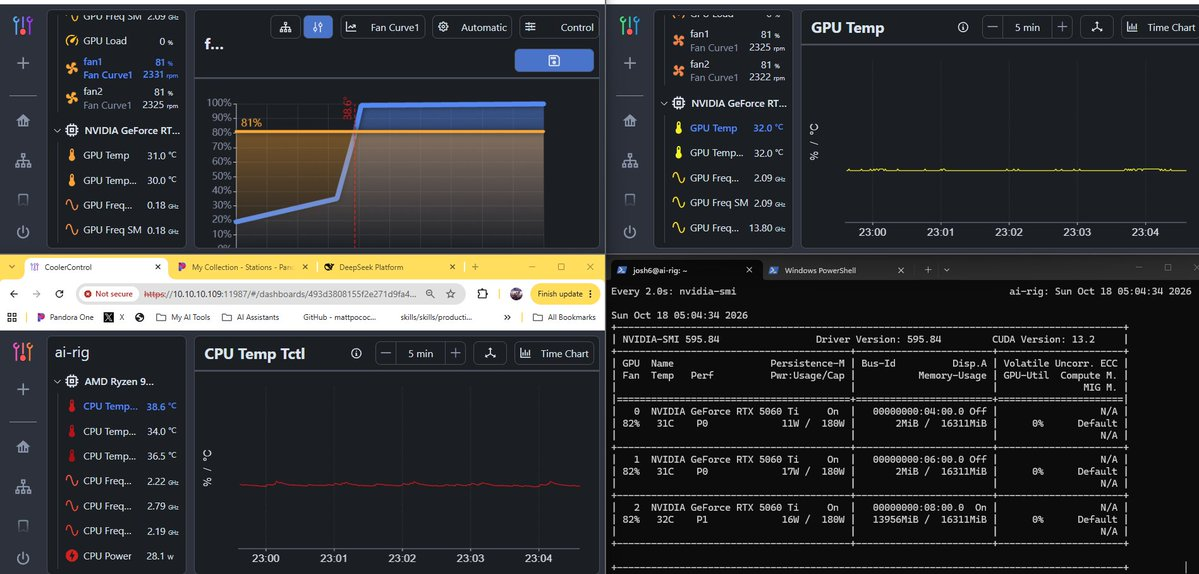The width and height of the screenshot is (1199, 574).
Task: Show more bookmarks with double chevron
Action: pos(508,317)
